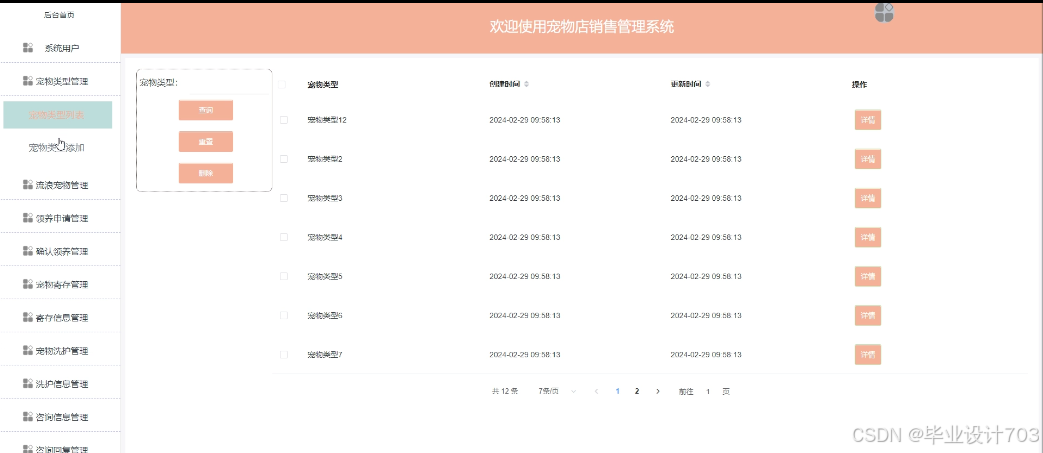Collapse the 宠物类型管理 menu

(x=60, y=81)
